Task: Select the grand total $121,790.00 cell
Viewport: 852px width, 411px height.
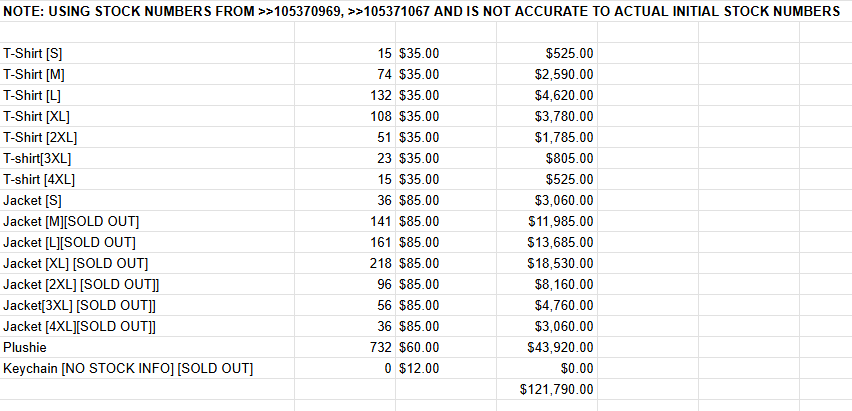Action: coord(547,389)
